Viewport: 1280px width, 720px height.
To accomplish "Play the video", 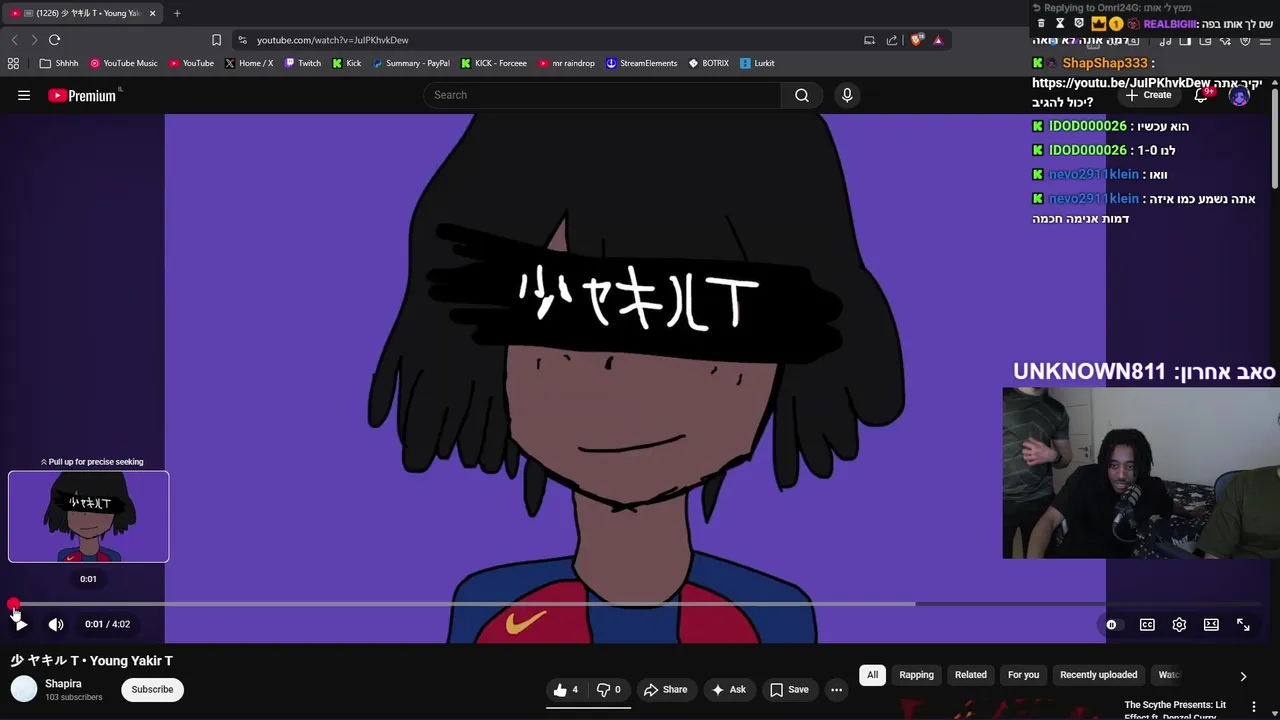I will coord(20,624).
